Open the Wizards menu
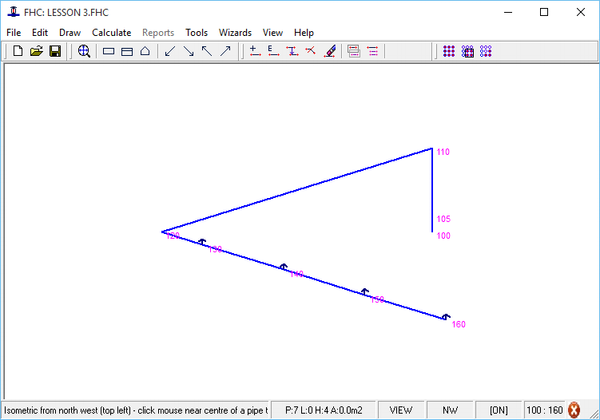The image size is (600, 420). (x=234, y=32)
